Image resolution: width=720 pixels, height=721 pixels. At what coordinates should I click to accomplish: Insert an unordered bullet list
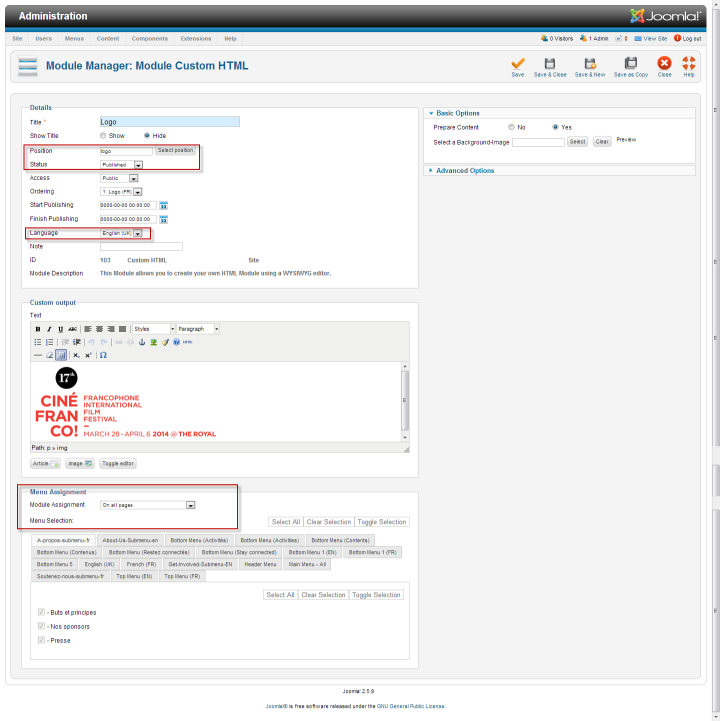coord(38,342)
